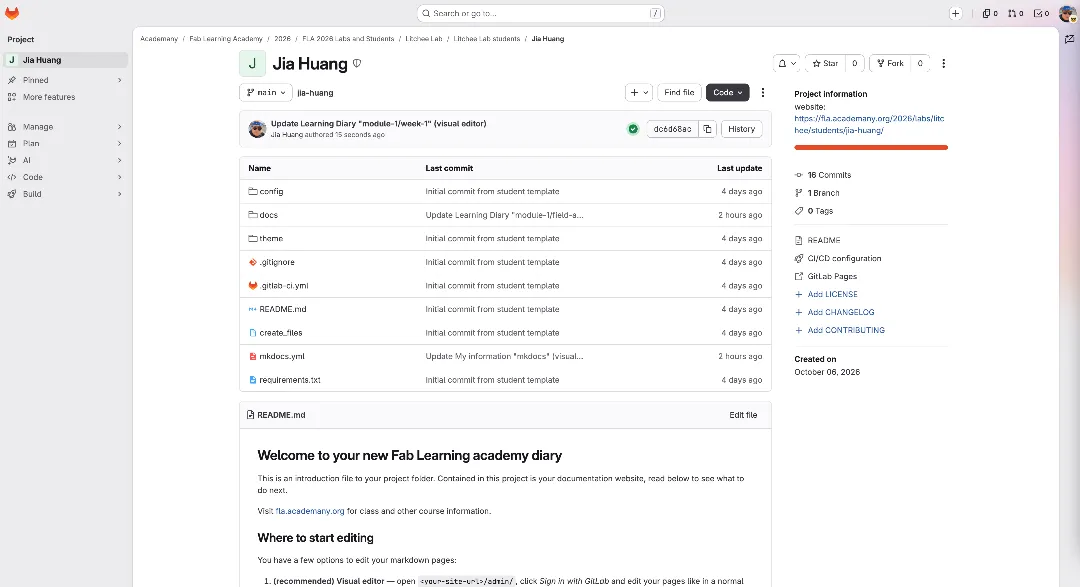The image size is (1080, 587).
Task: Open commit History button
Action: [742, 129]
